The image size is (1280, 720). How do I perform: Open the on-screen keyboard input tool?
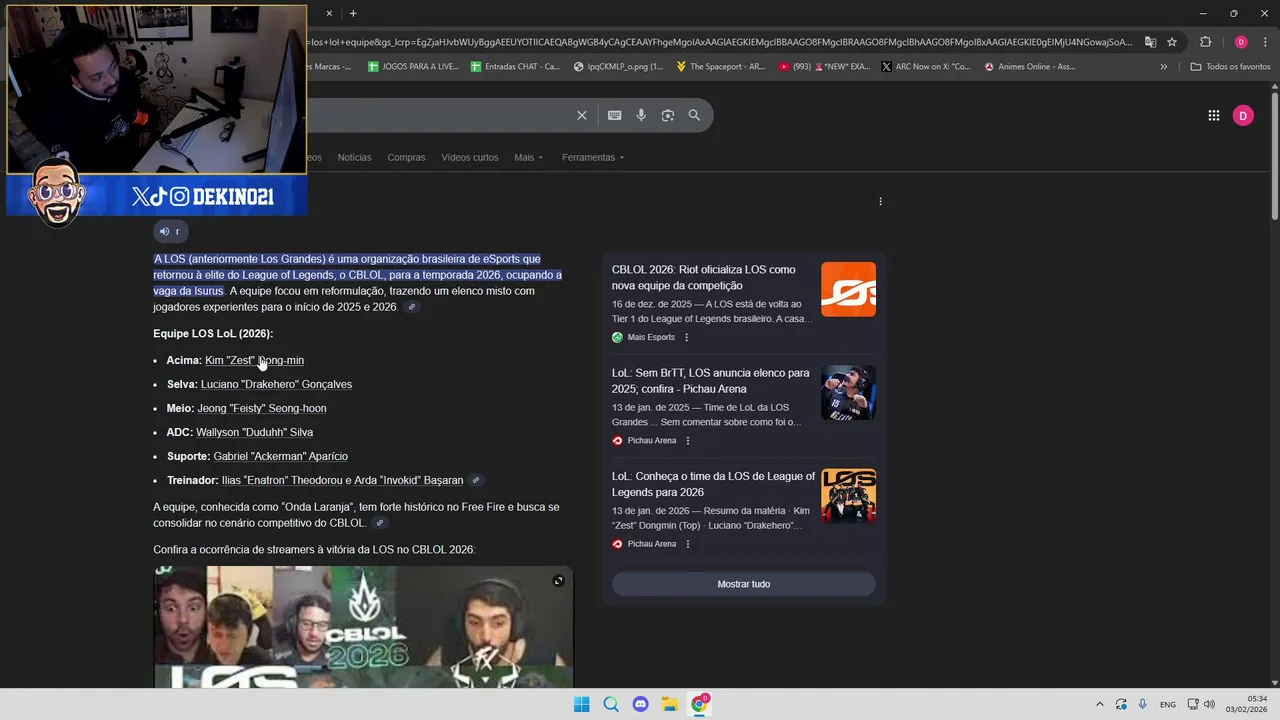(x=615, y=115)
